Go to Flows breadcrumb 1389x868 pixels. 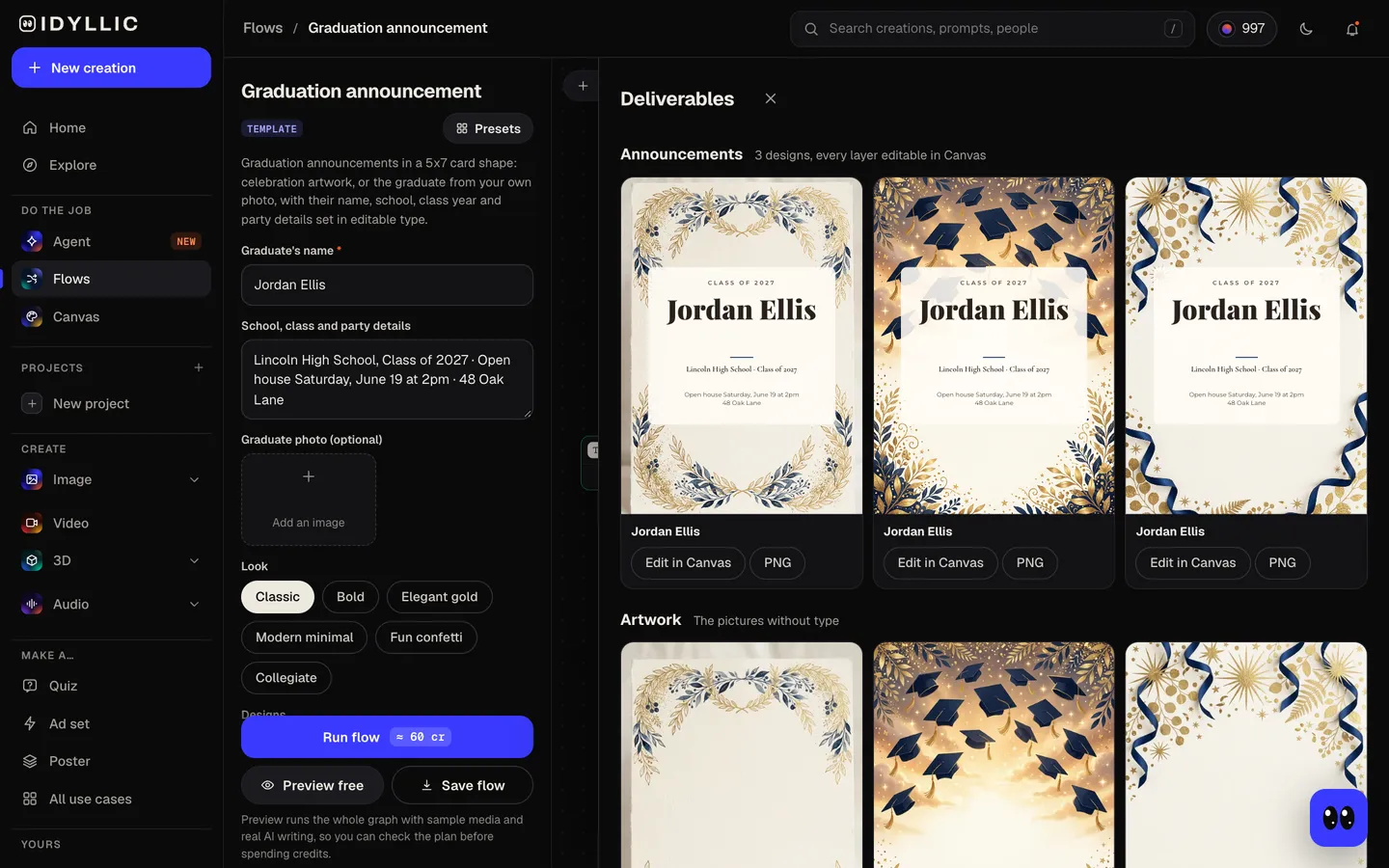pos(263,28)
